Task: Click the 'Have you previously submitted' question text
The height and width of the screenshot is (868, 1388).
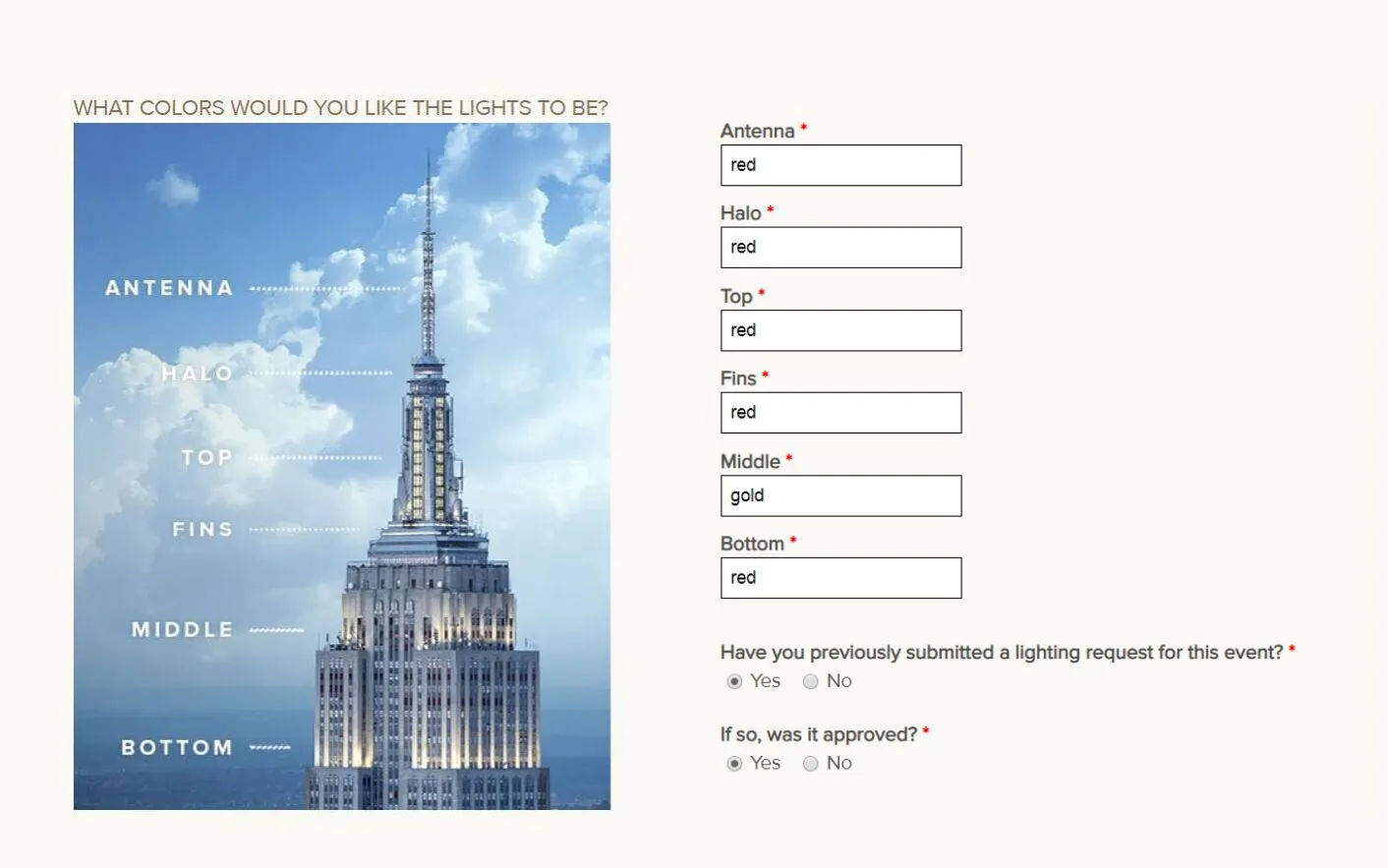Action: tap(1001, 652)
